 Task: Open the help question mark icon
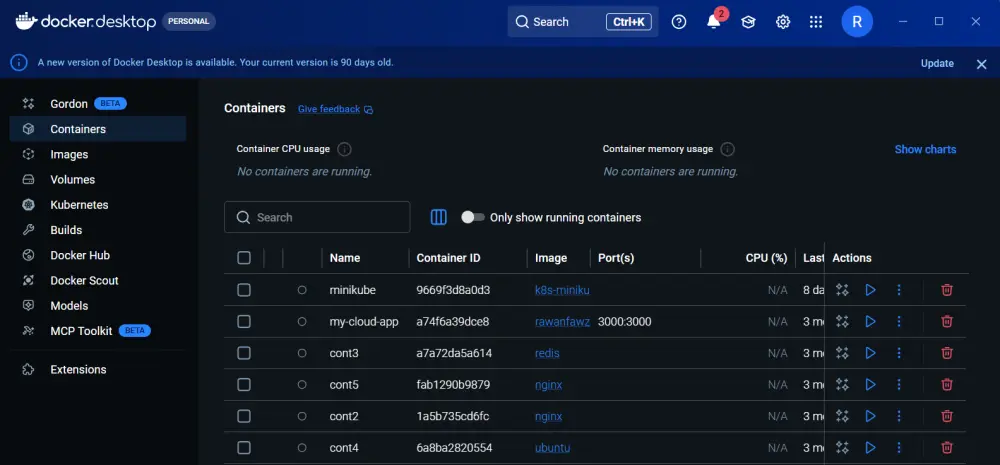(x=679, y=22)
